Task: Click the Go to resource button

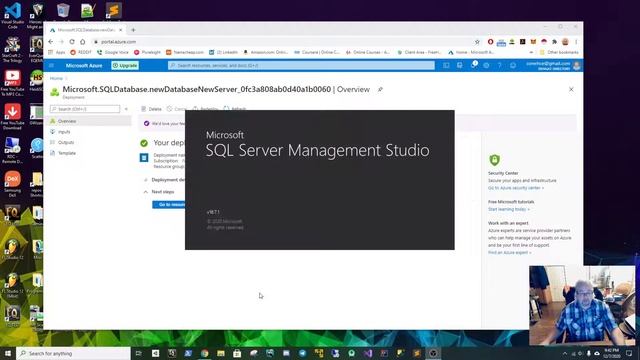Action: pyautogui.click(x=169, y=204)
